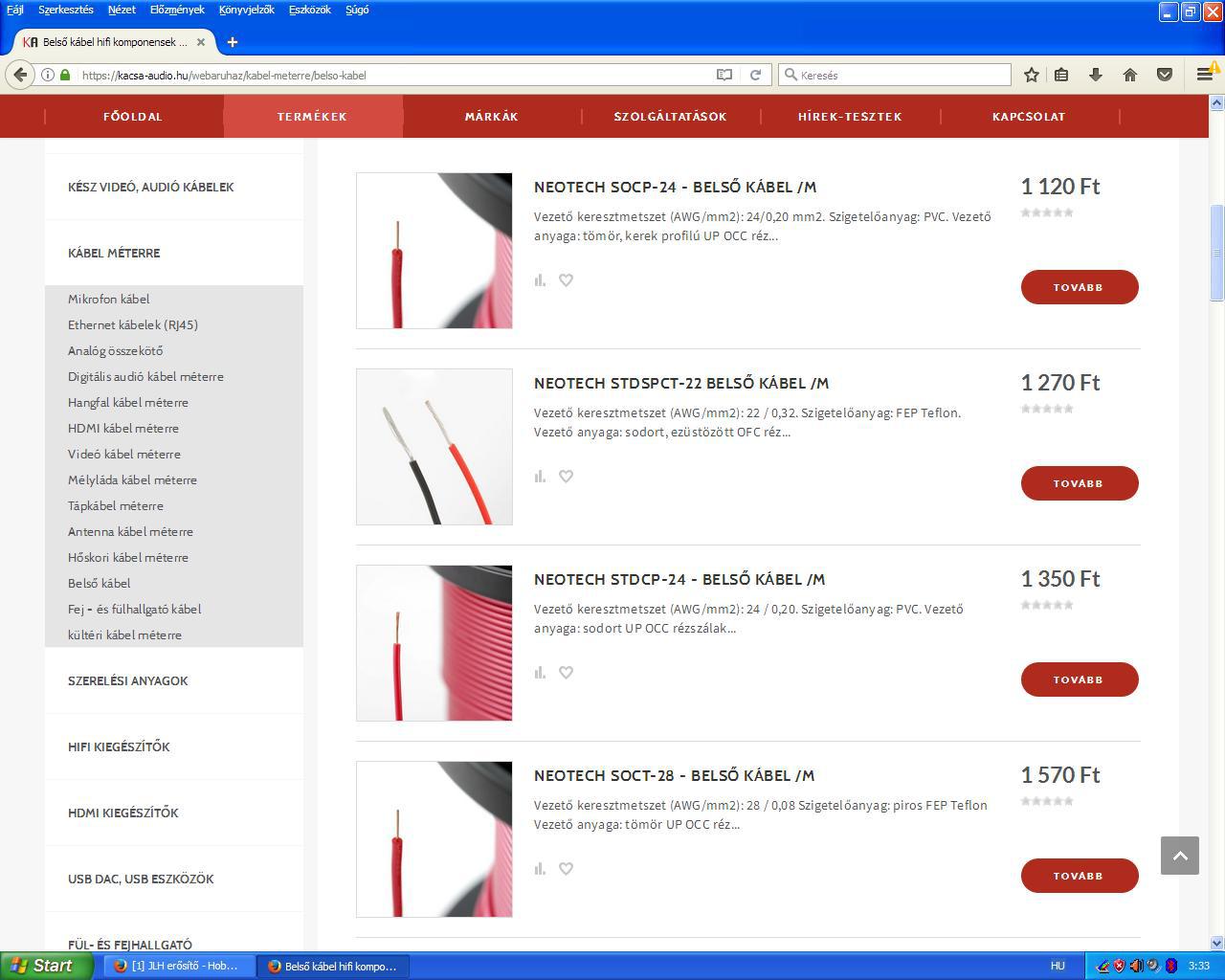Open KAPCSOLAT in site navigation
The width and height of the screenshot is (1225, 980).
pyautogui.click(x=1029, y=117)
